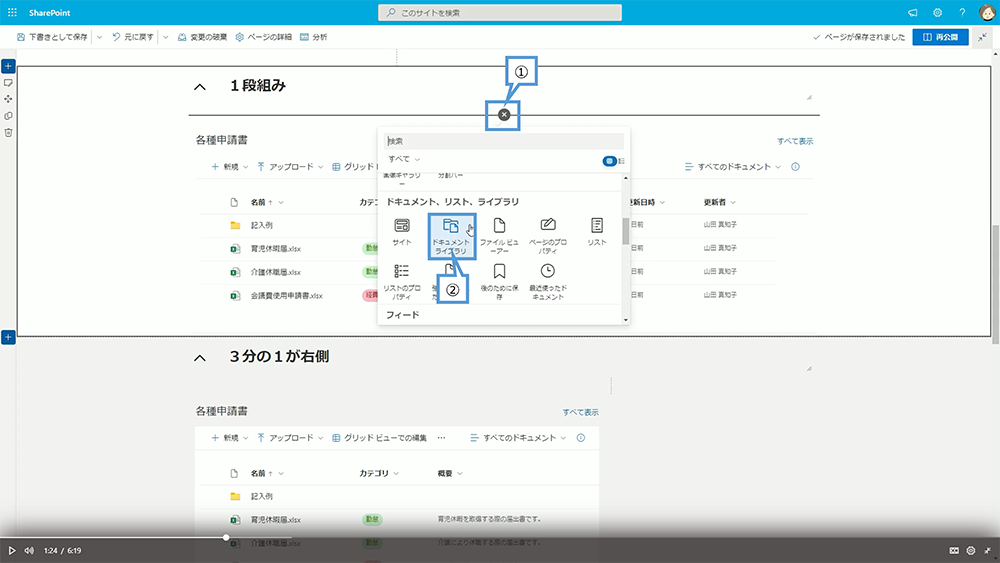Click the video progress bar handle
Image resolution: width=1000 pixels, height=563 pixels.
[x=226, y=537]
